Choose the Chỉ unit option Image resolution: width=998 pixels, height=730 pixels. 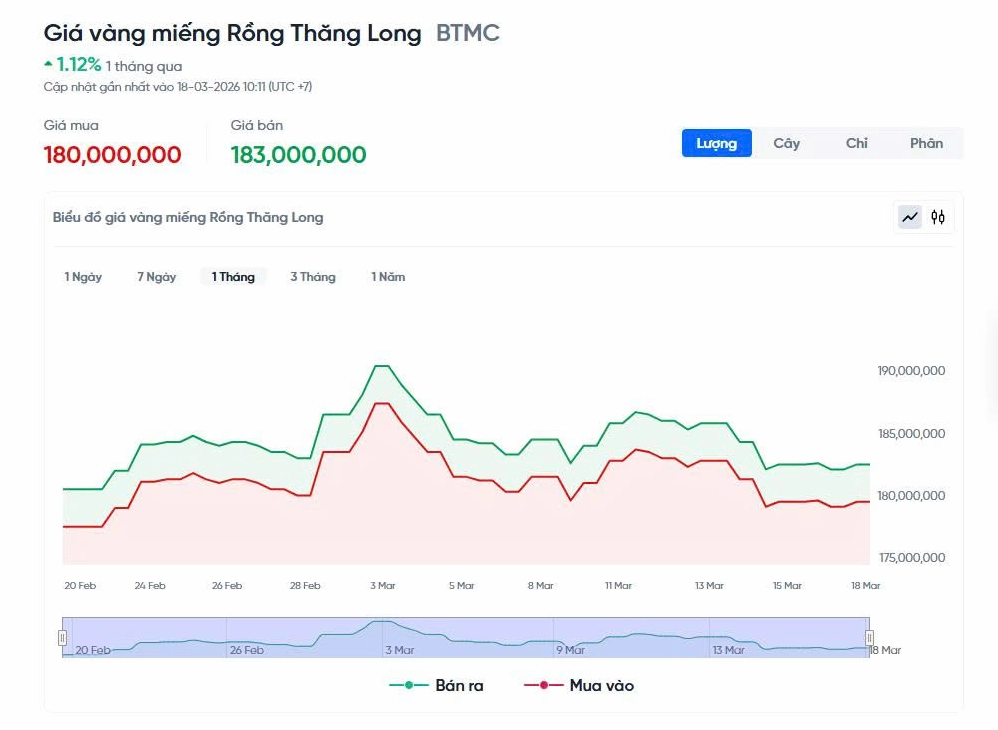856,143
